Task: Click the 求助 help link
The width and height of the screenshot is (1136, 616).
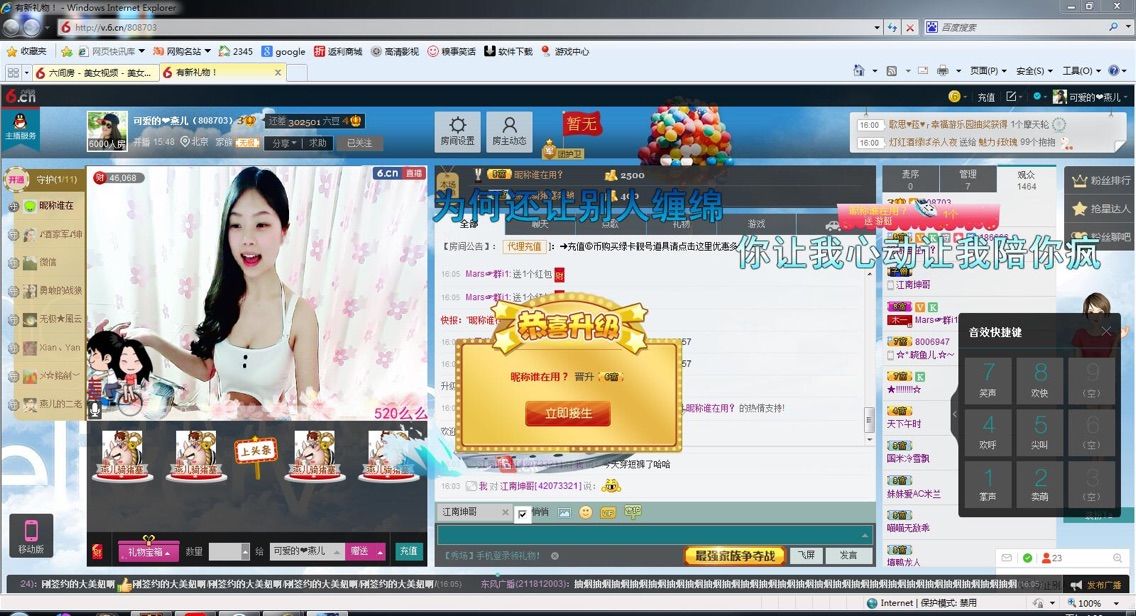Action: pos(318,143)
